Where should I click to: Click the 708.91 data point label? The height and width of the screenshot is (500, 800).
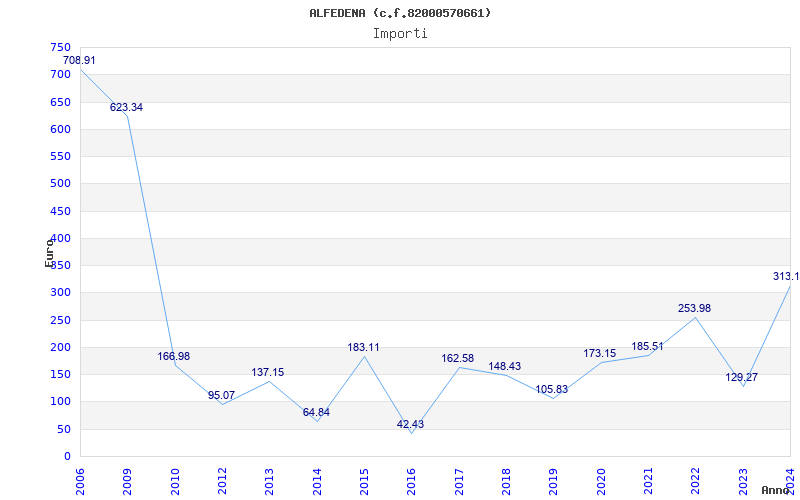pos(79,61)
